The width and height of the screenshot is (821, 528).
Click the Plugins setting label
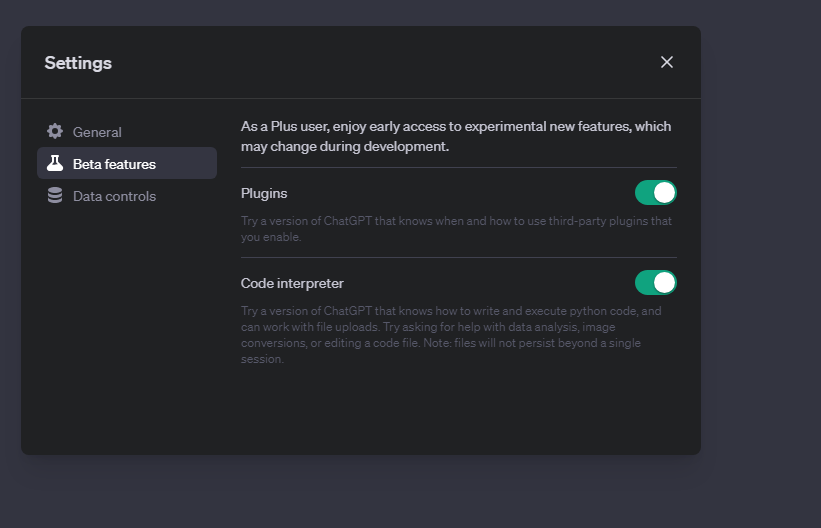coord(264,193)
